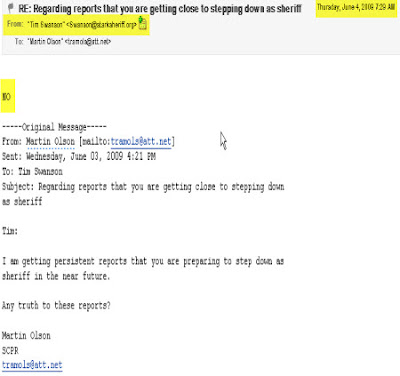Open the tramols@att.net mailto link in quoted header
The image size is (400, 376).
pos(141,142)
